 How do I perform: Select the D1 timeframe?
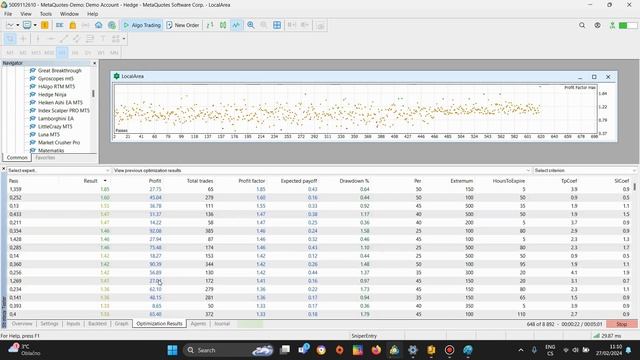(x=88, y=53)
